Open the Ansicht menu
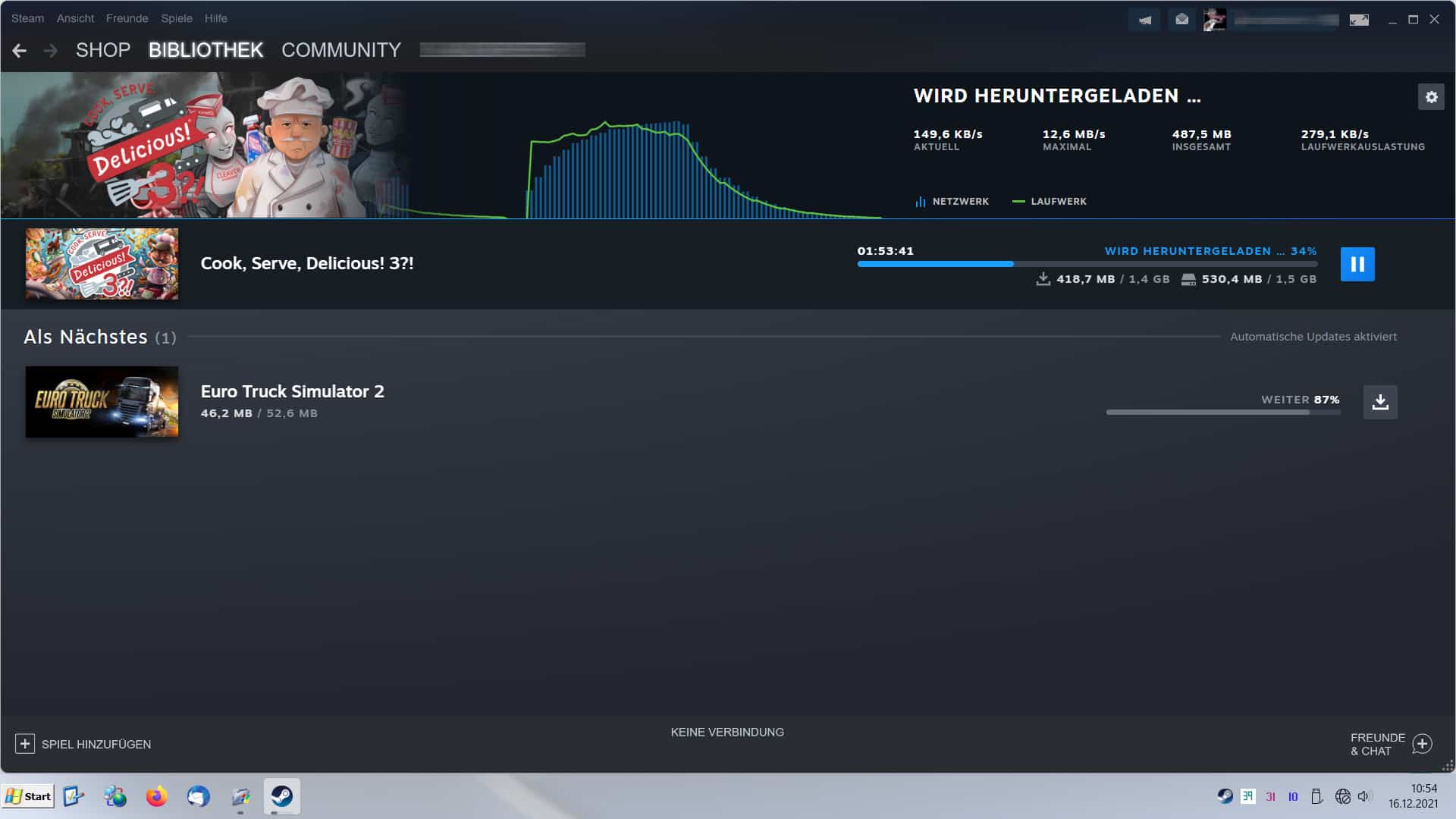This screenshot has width=1456, height=819. click(75, 18)
